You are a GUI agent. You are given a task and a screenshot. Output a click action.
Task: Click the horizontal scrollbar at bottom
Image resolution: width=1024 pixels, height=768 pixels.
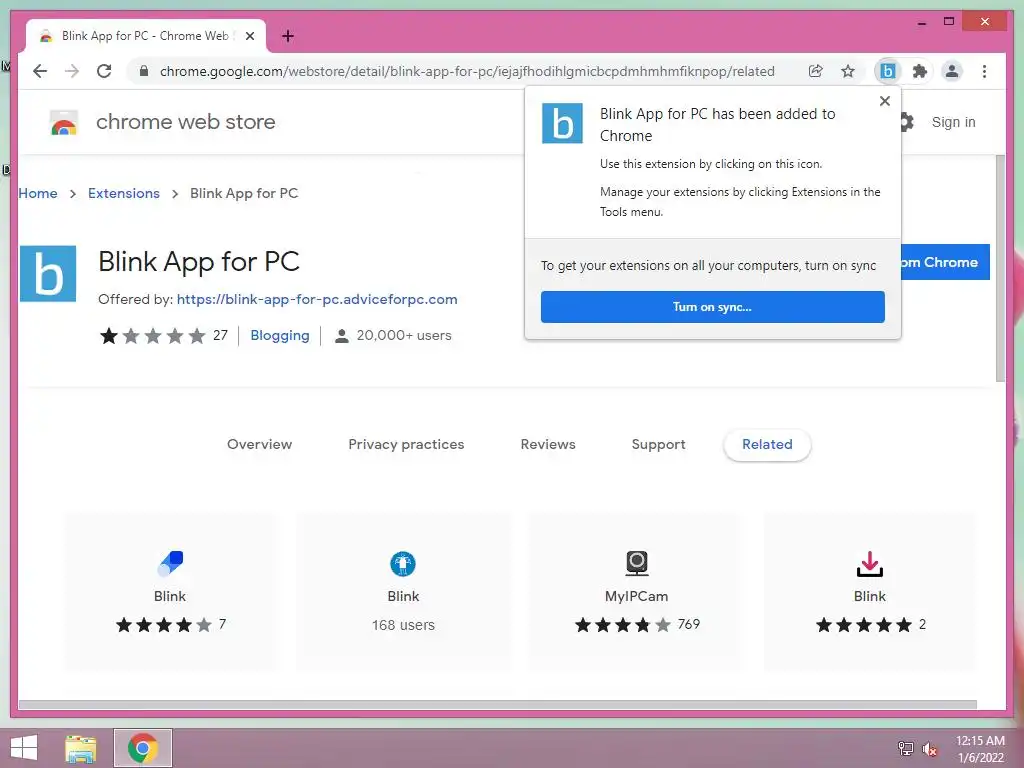pos(498,705)
